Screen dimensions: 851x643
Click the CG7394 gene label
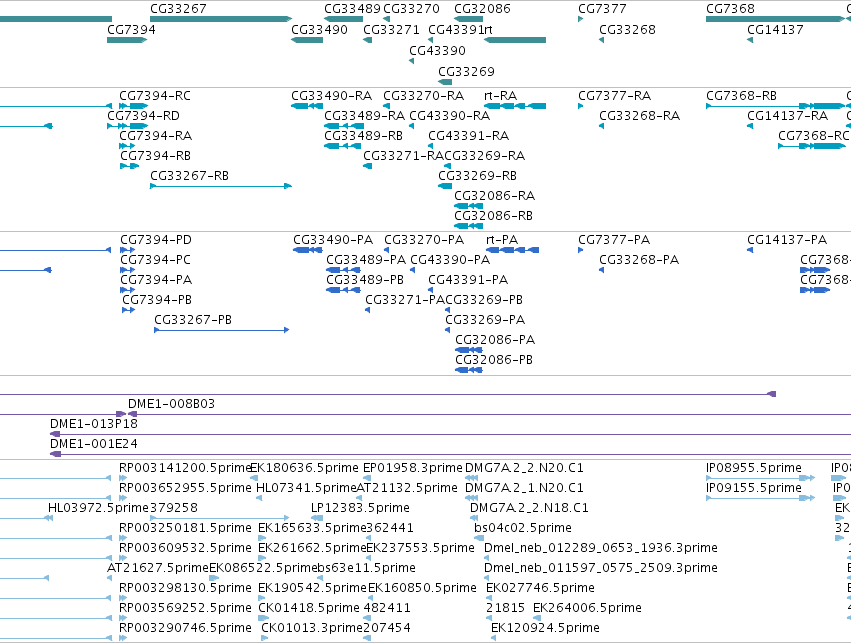[x=131, y=30]
